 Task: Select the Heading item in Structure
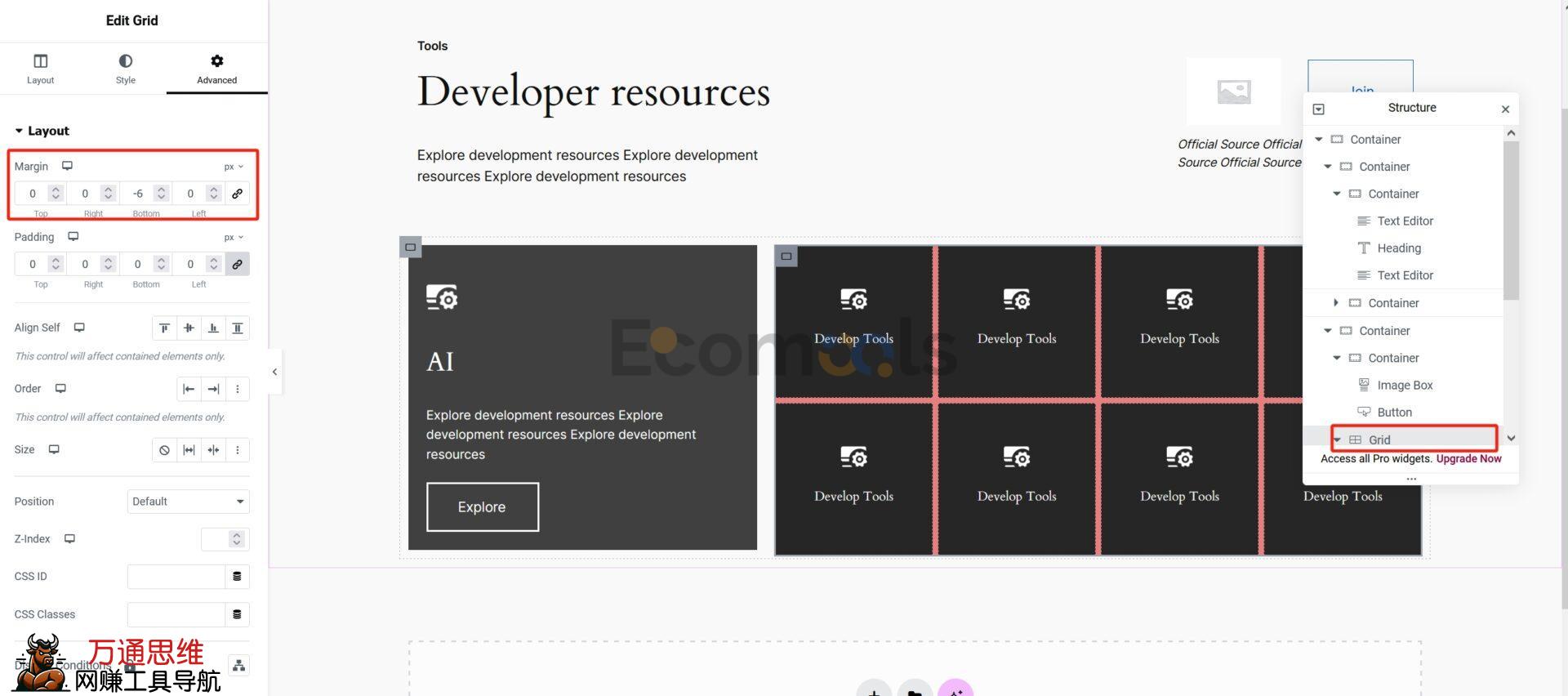click(1398, 248)
